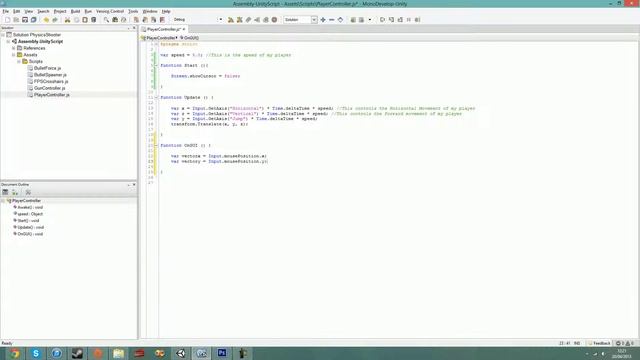Select Update() : void in Document Outline

30,227
